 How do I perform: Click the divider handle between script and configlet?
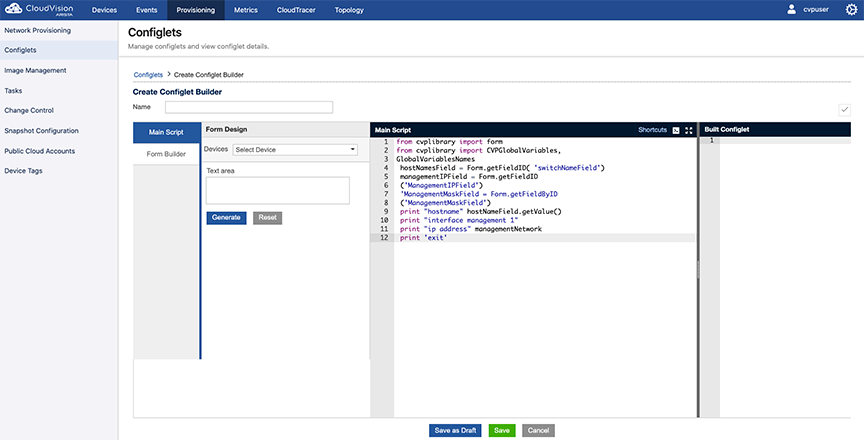699,270
